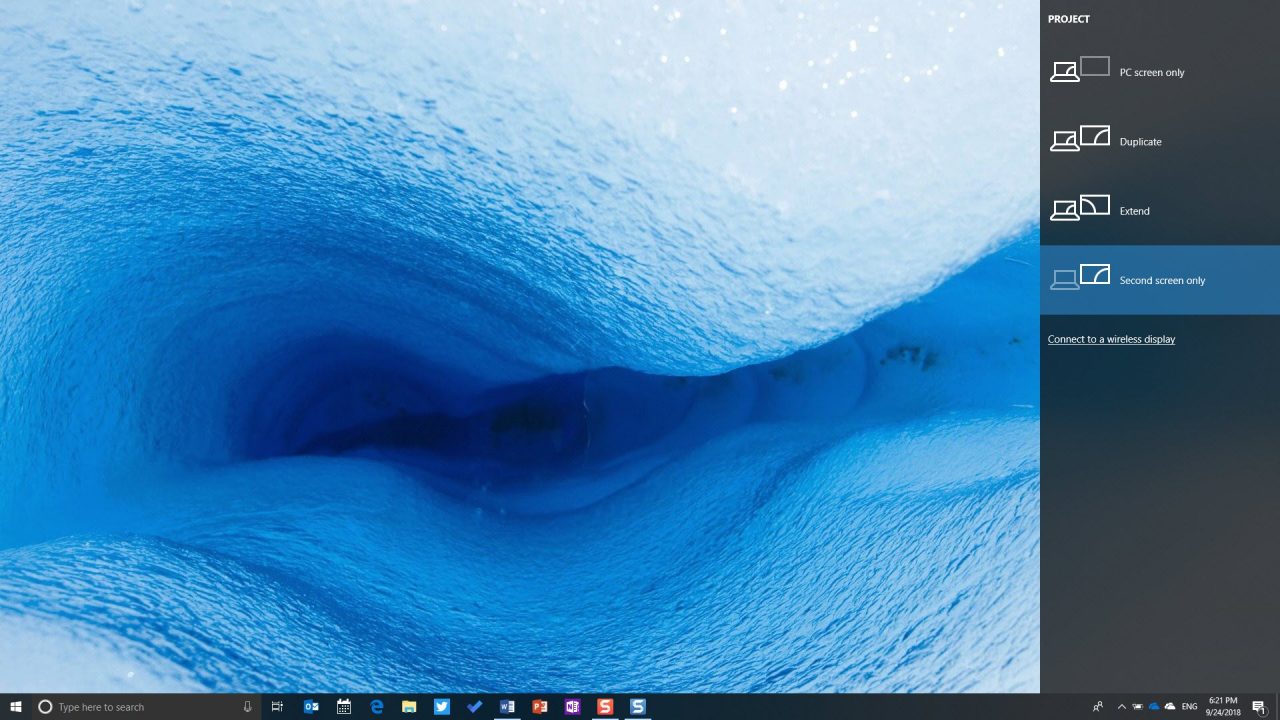Focus the Type here to search box
1280x720 pixels.
click(147, 707)
